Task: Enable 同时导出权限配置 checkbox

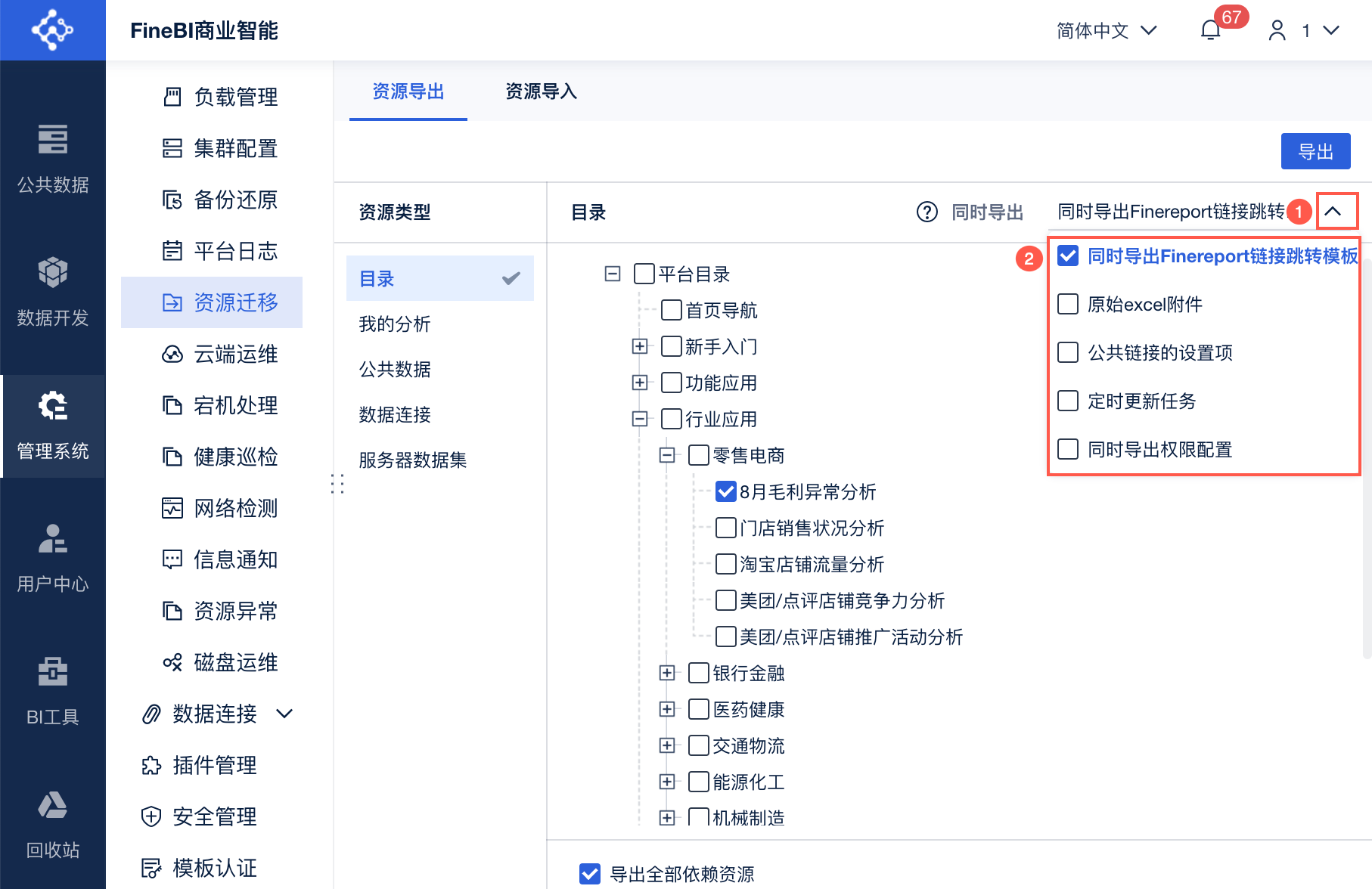Action: [x=1068, y=450]
